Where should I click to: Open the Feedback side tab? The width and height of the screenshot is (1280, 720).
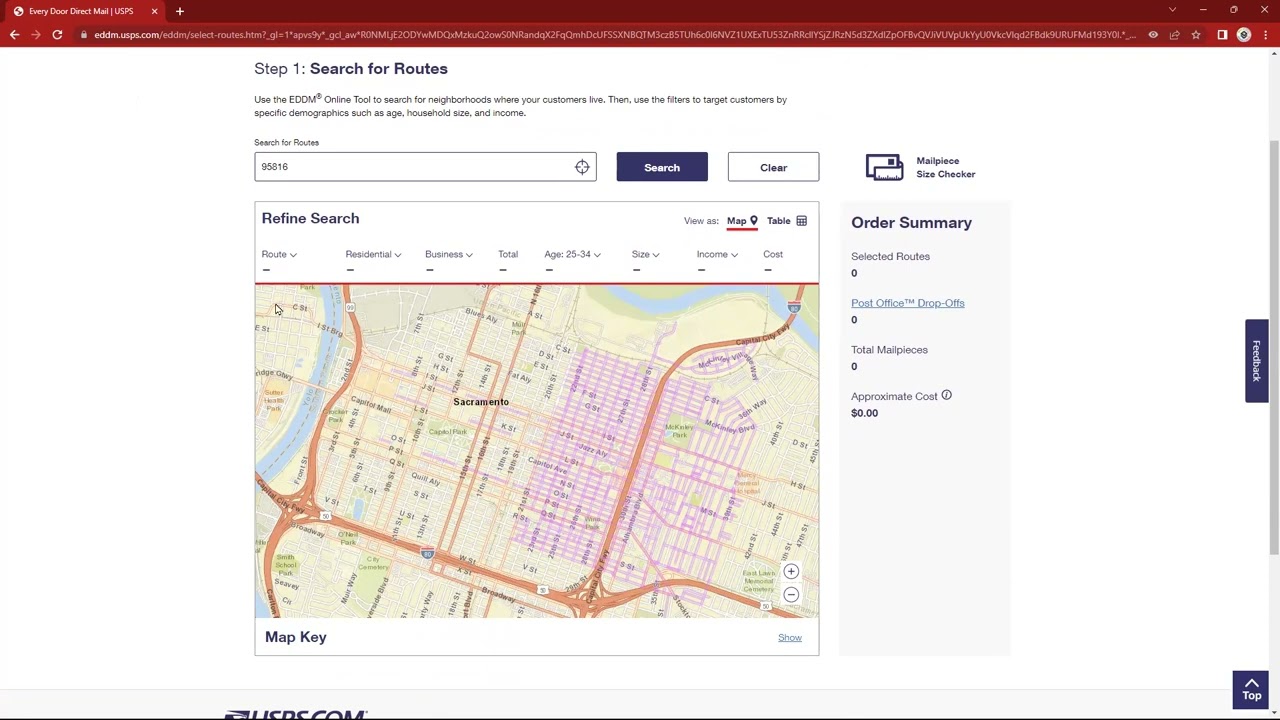point(1257,361)
